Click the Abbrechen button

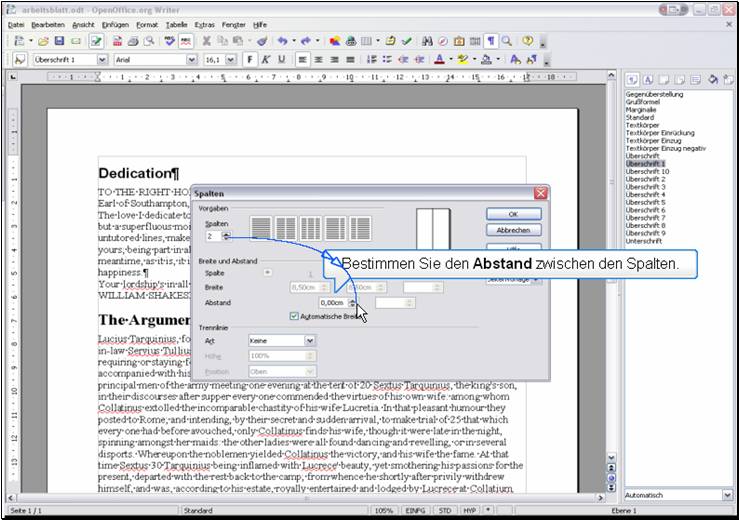tap(513, 230)
